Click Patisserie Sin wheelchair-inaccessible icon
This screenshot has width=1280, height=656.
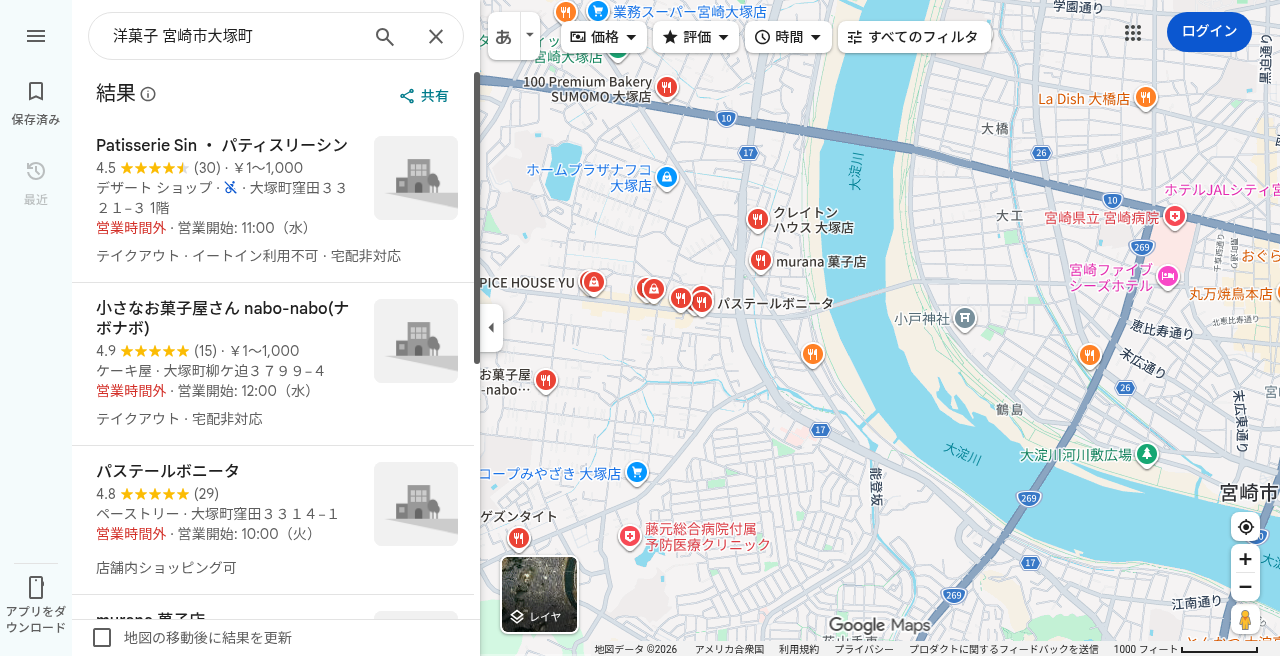(230, 187)
